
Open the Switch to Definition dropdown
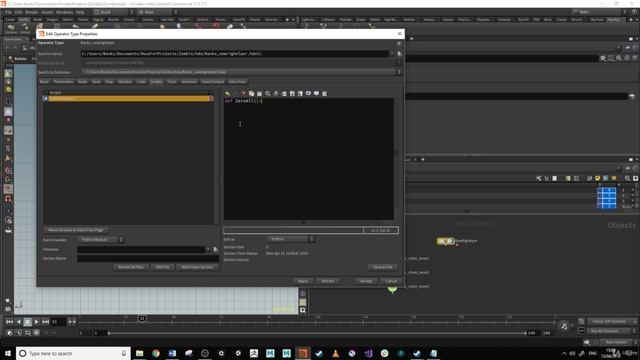(x=241, y=72)
